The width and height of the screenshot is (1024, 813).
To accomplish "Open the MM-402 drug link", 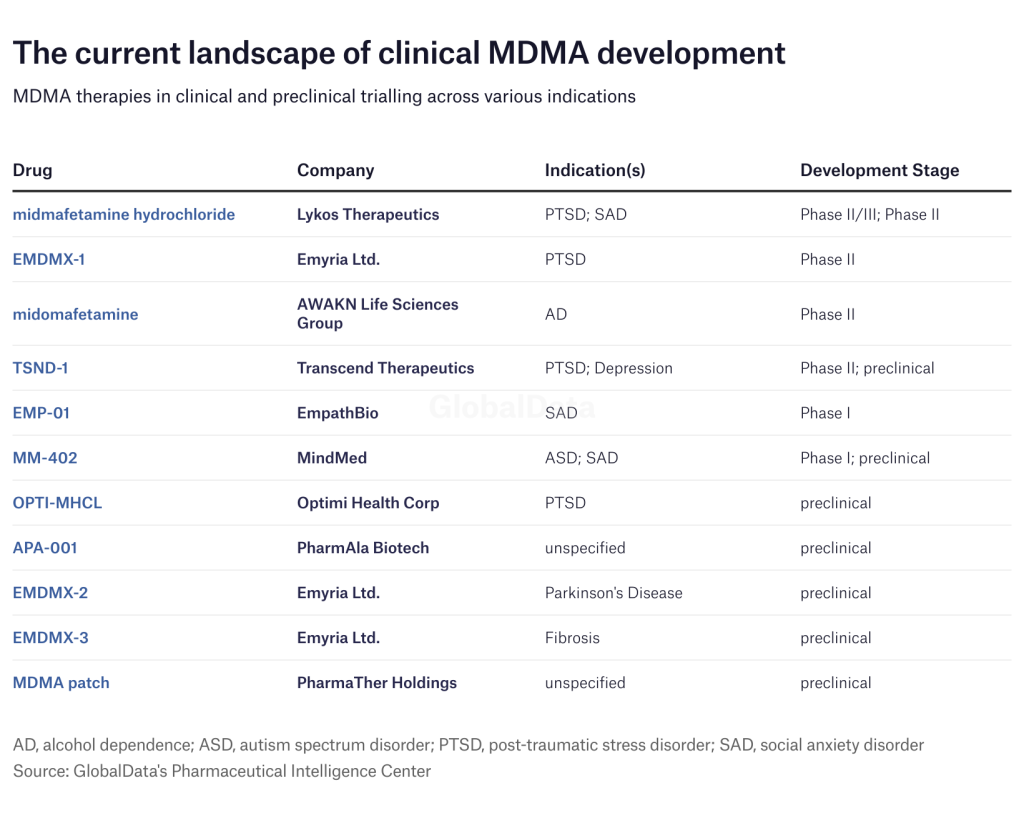I will 45,458.
